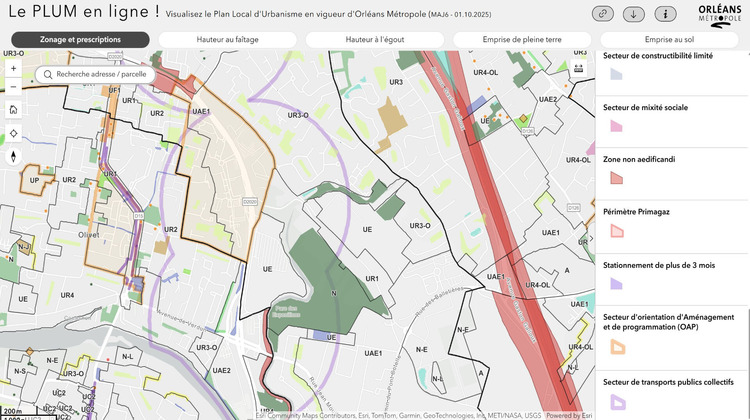
Task: Zoom in on the map
Action: (13, 69)
